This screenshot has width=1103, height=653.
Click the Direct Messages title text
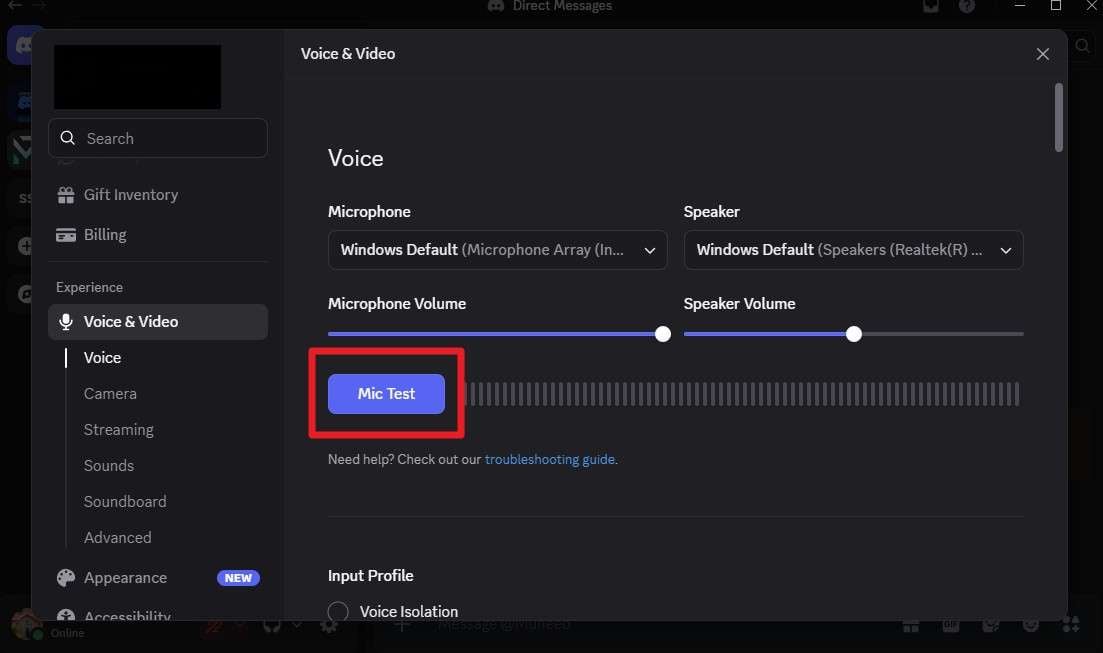[562, 6]
